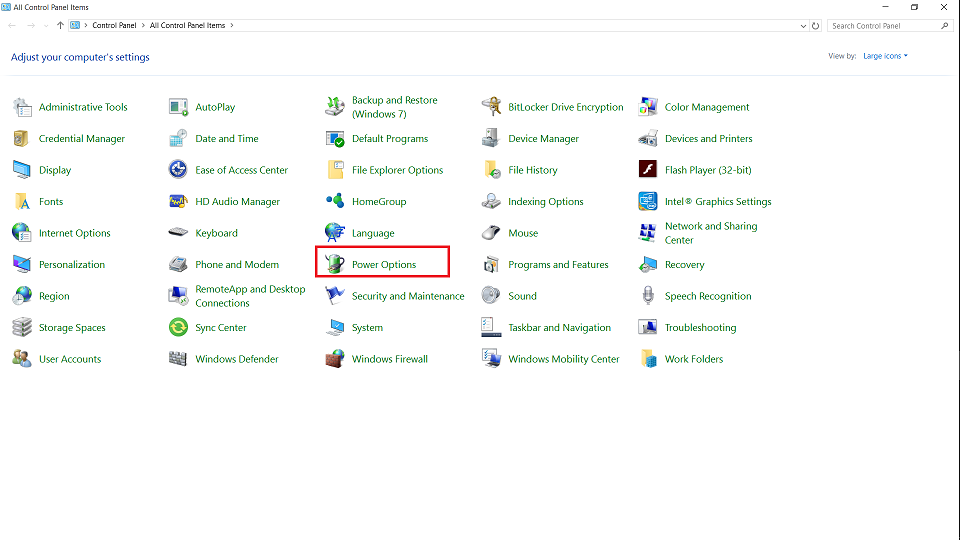Open the HD Audio Manager icon
The image size is (960, 540).
178,201
